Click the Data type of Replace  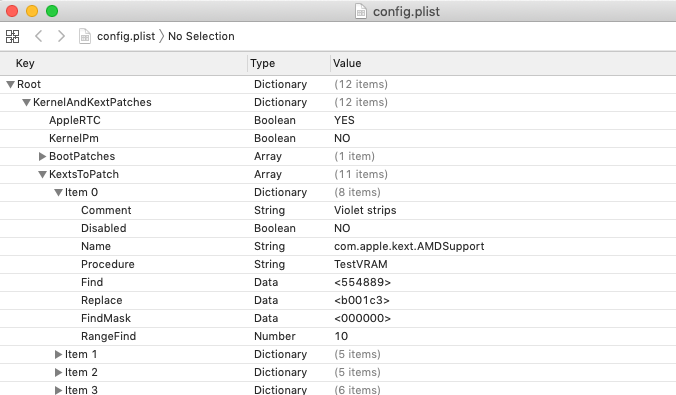click(266, 301)
